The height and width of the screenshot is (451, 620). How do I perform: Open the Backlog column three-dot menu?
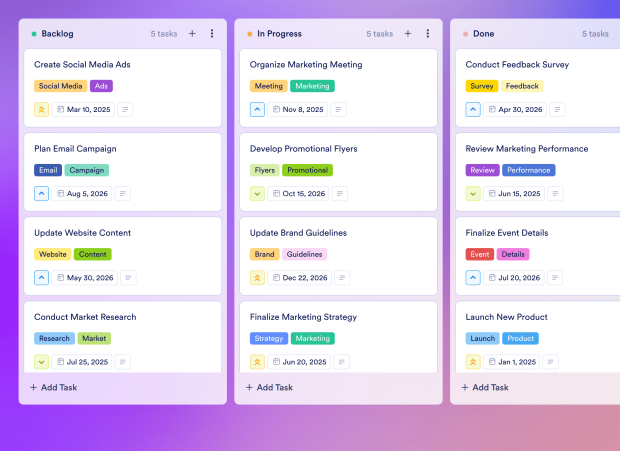point(212,34)
